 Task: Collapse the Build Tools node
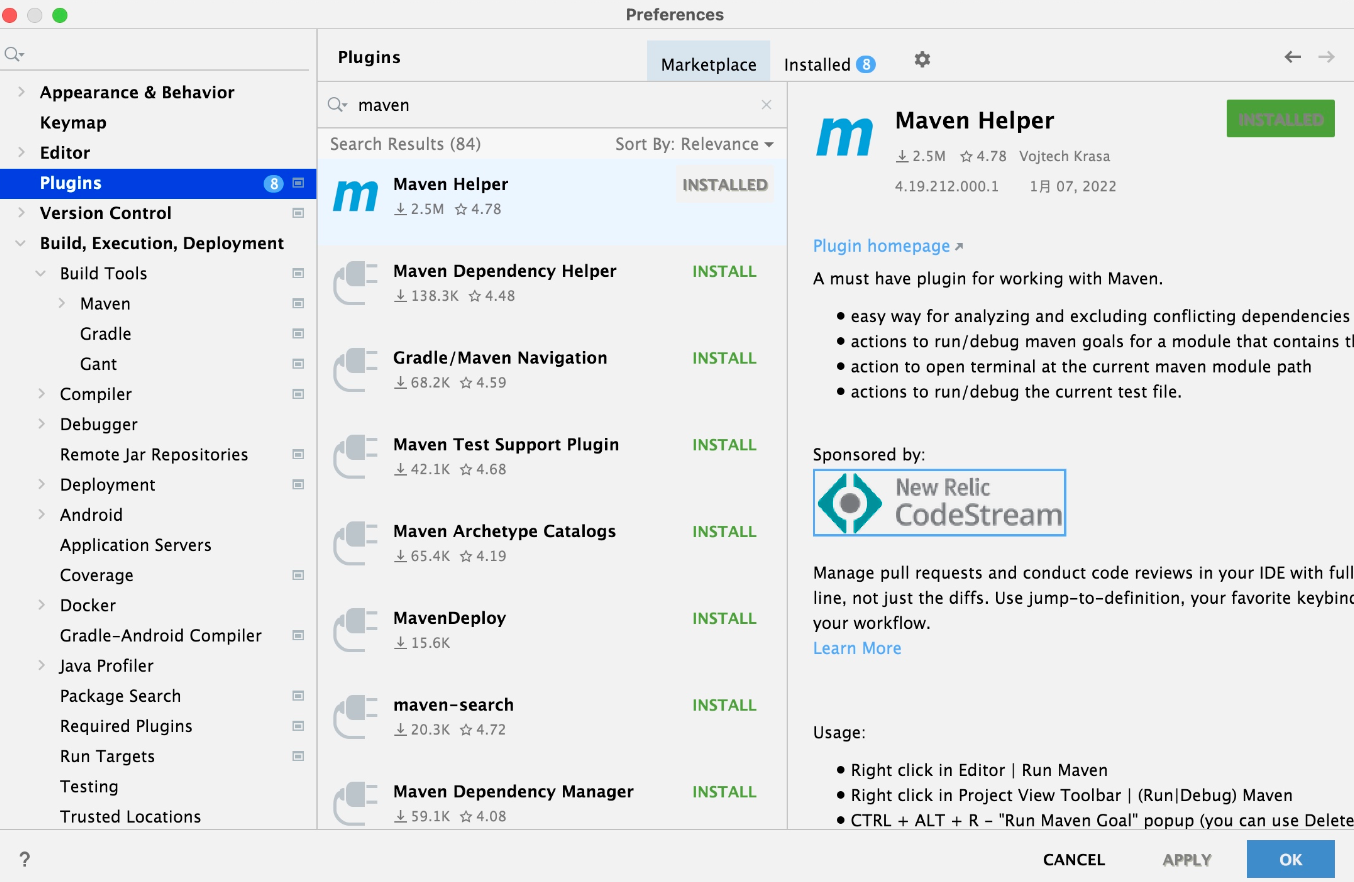pyautogui.click(x=41, y=273)
